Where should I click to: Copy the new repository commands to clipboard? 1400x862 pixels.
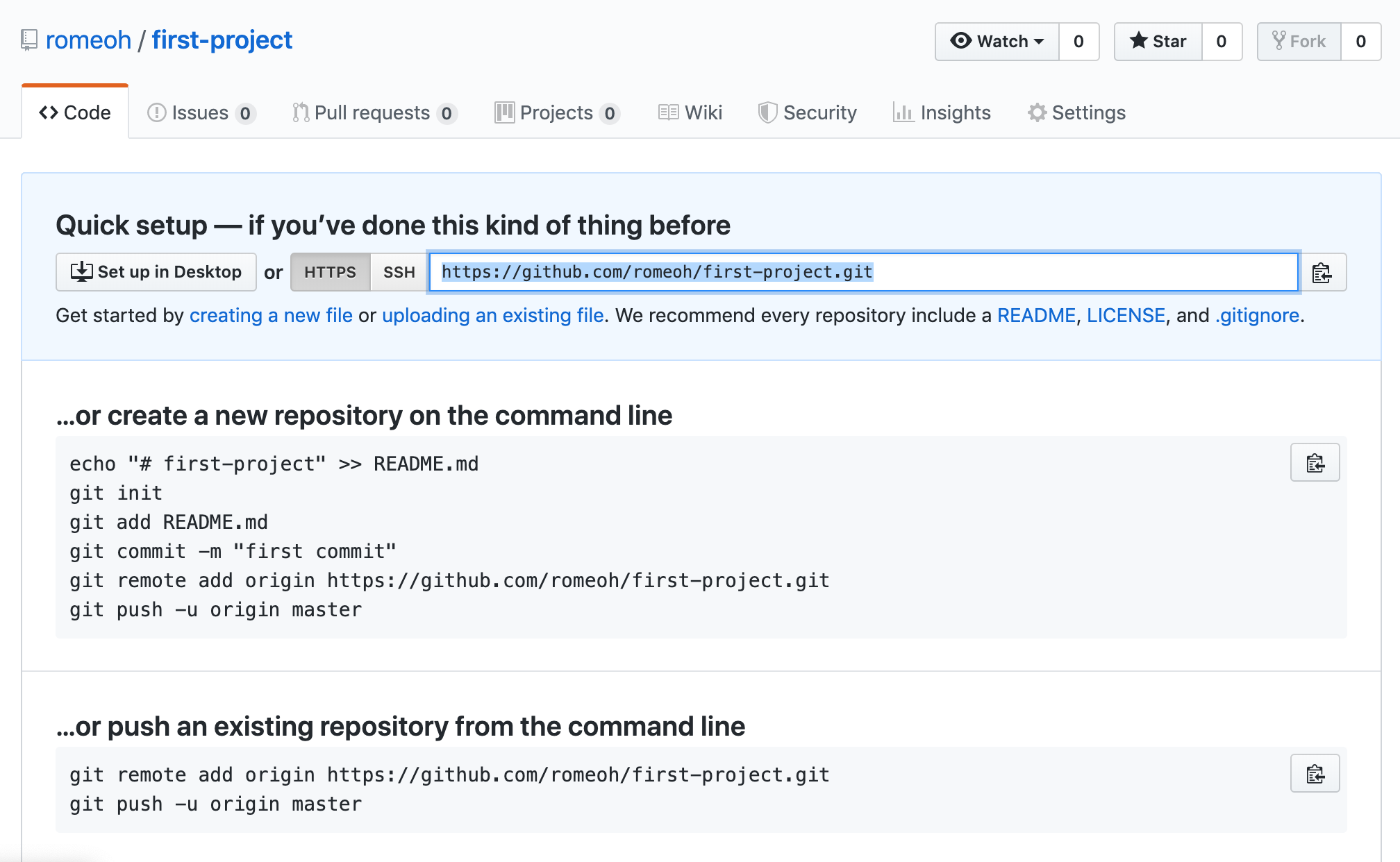point(1315,463)
